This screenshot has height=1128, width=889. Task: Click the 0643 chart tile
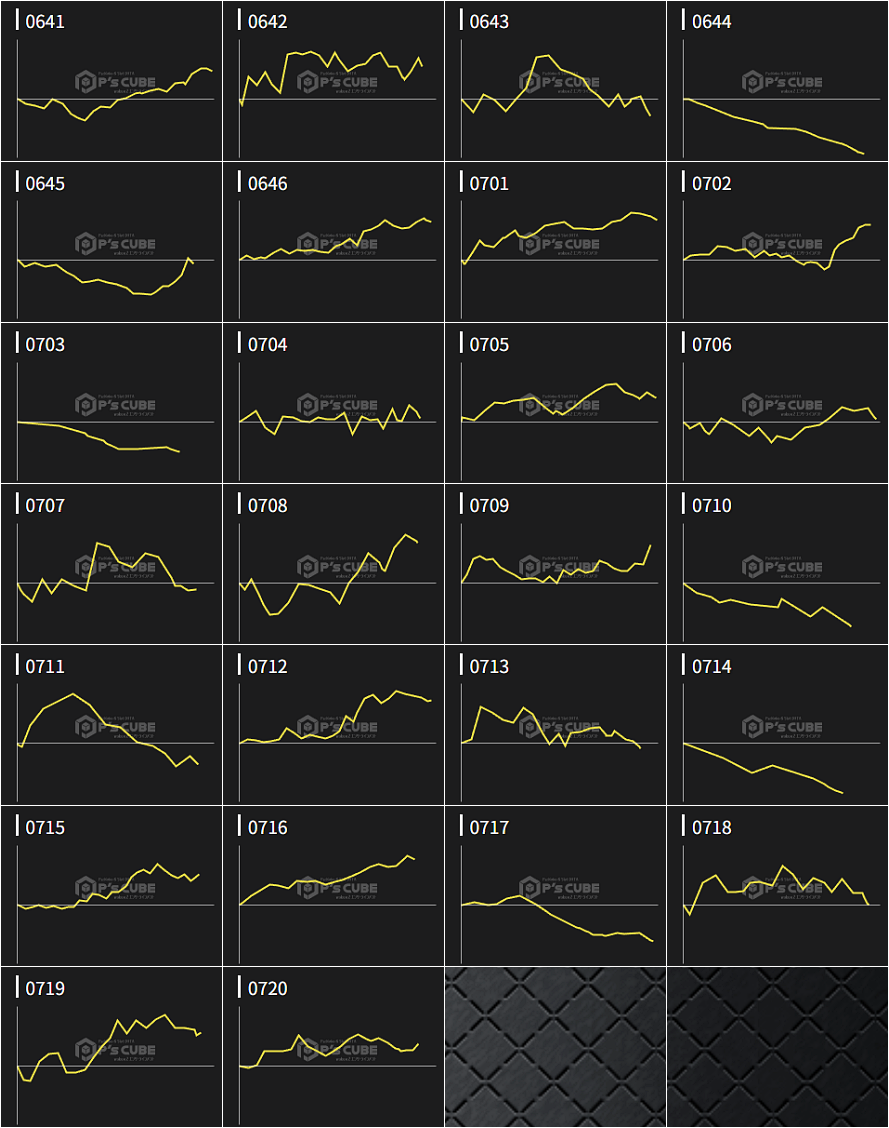coord(555,81)
